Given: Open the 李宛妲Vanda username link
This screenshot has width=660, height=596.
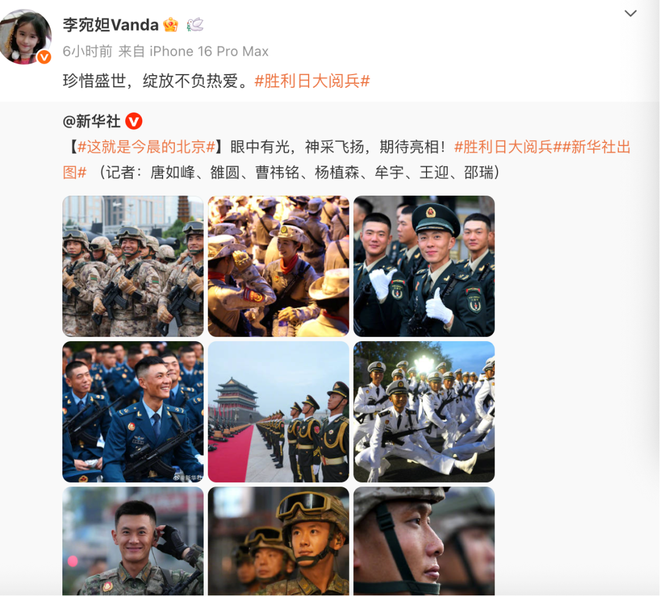Looking at the screenshot, I should click(x=111, y=25).
